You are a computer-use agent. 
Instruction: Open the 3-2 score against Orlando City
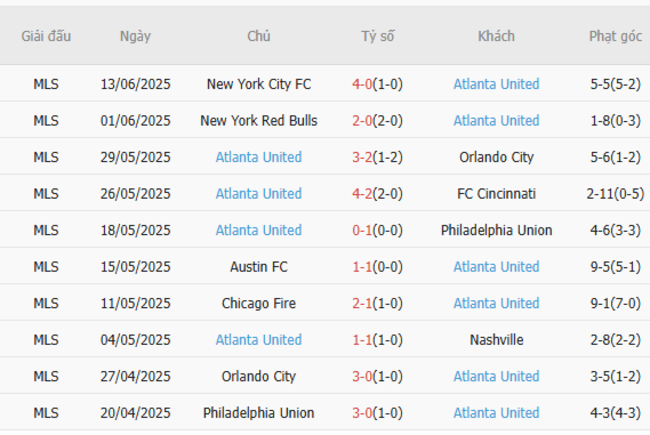[362, 157]
